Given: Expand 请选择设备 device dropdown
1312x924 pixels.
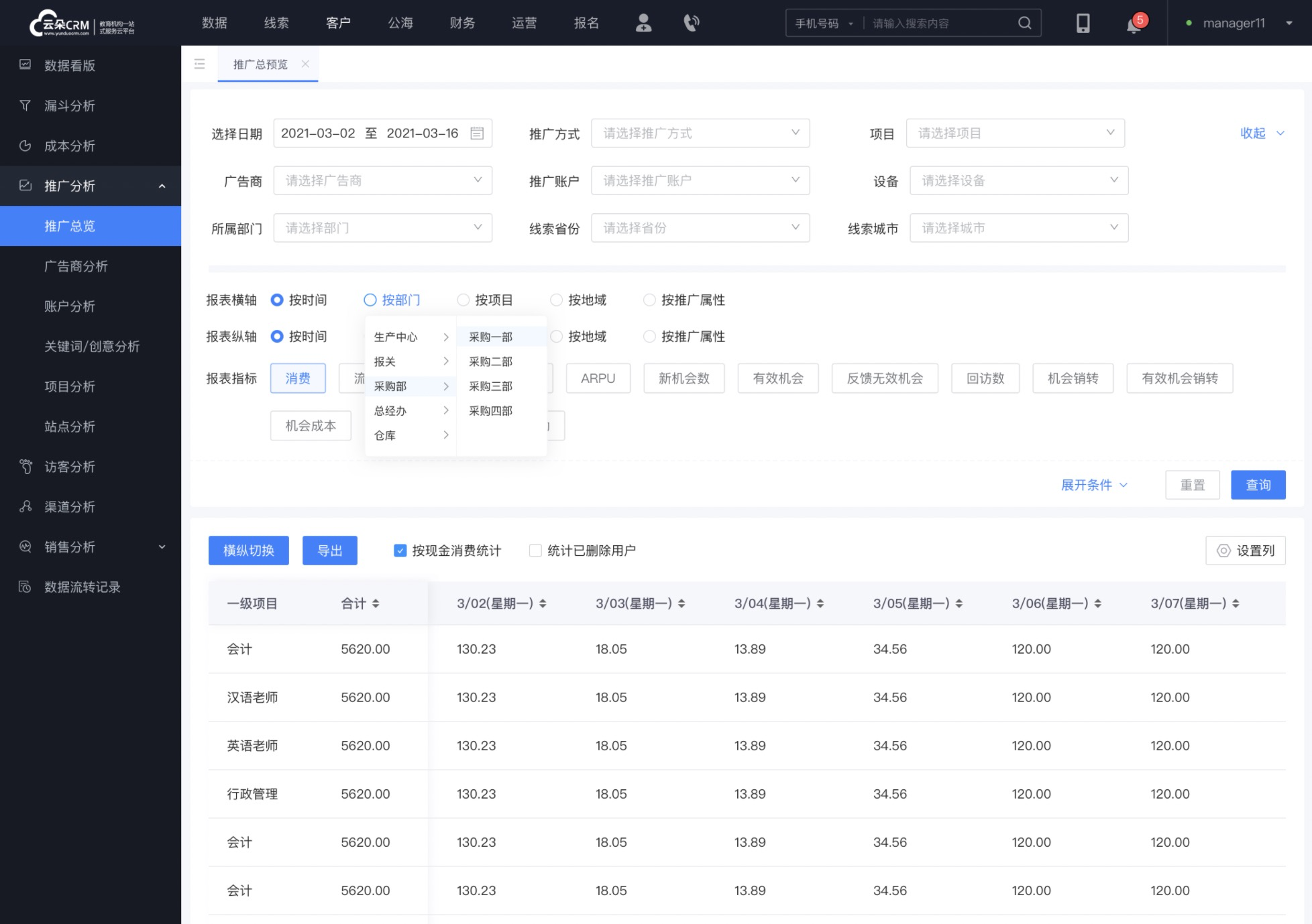Looking at the screenshot, I should pyautogui.click(x=1014, y=181).
